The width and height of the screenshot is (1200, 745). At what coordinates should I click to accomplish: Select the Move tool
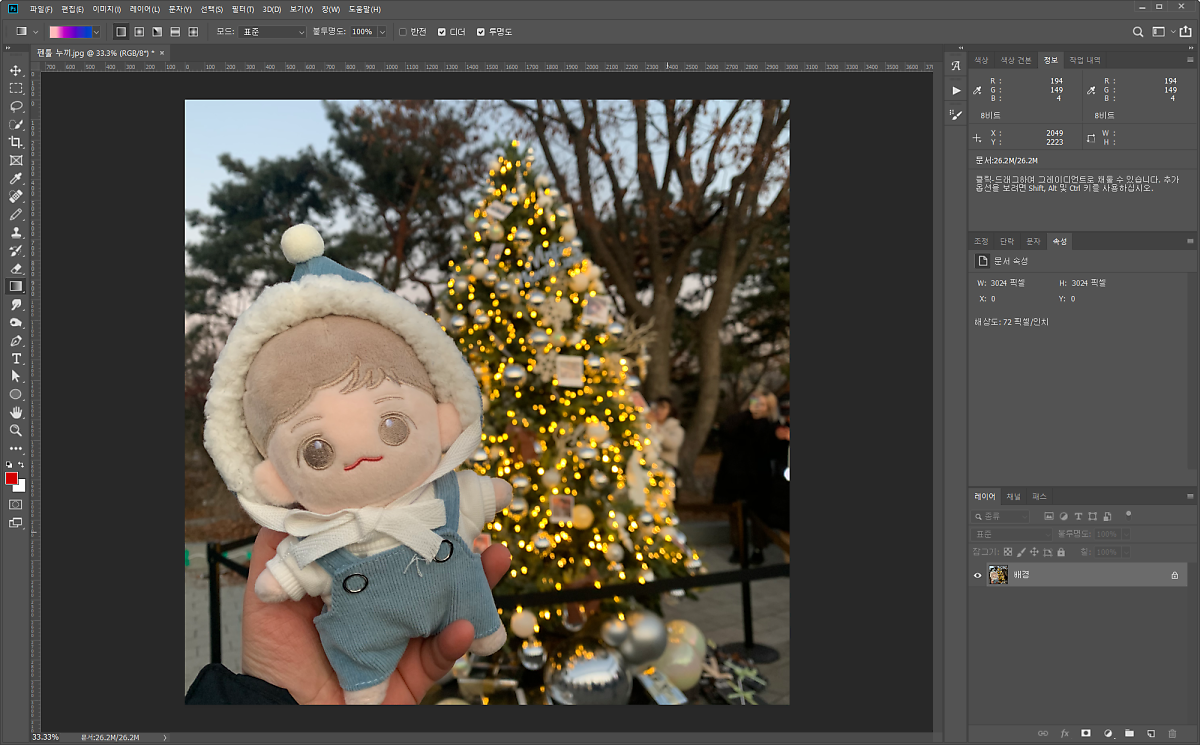point(16,71)
